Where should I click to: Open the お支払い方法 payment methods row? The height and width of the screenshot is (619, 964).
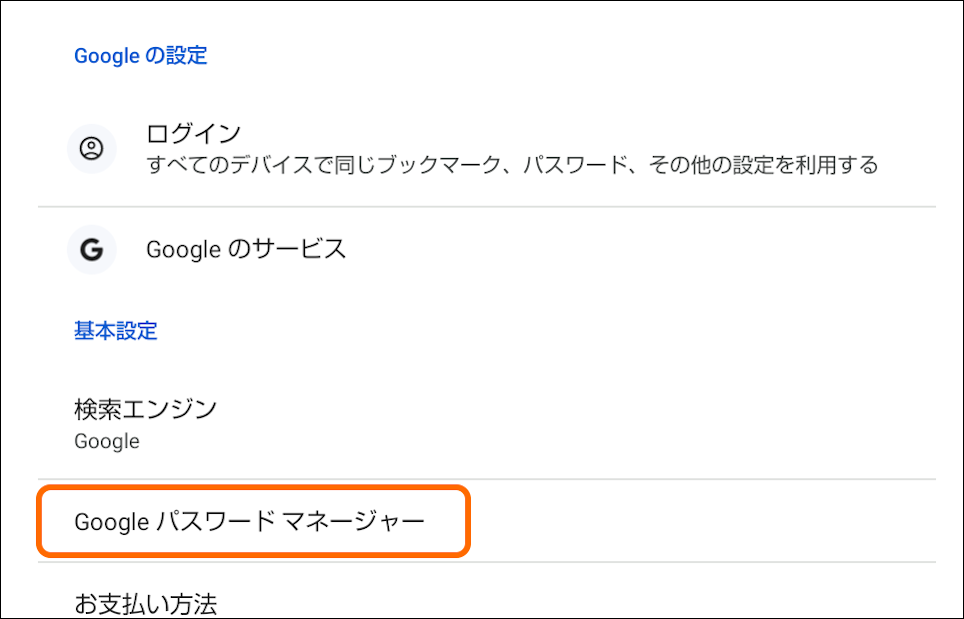[x=145, y=603]
